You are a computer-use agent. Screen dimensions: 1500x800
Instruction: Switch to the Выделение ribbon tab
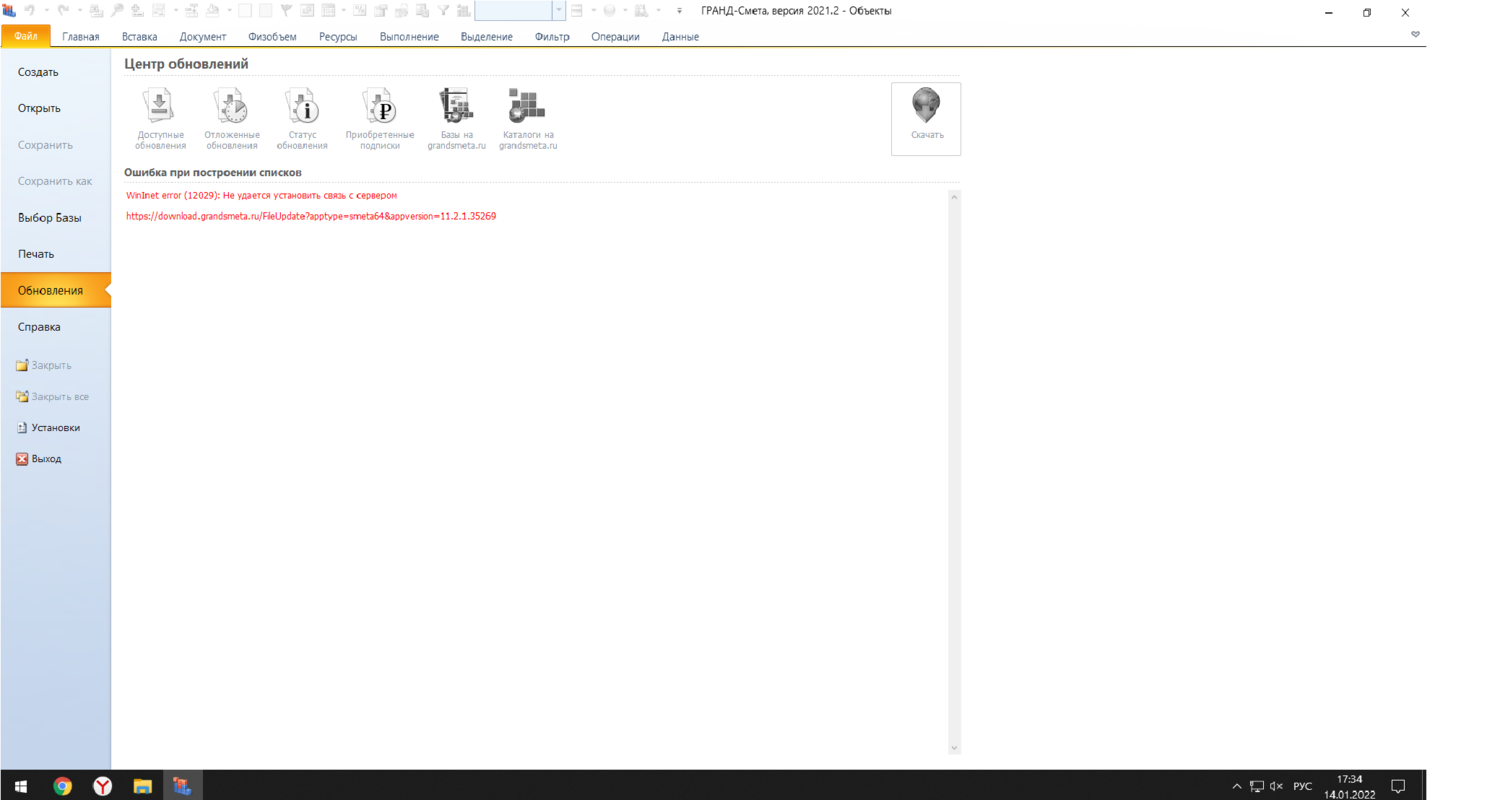486,37
